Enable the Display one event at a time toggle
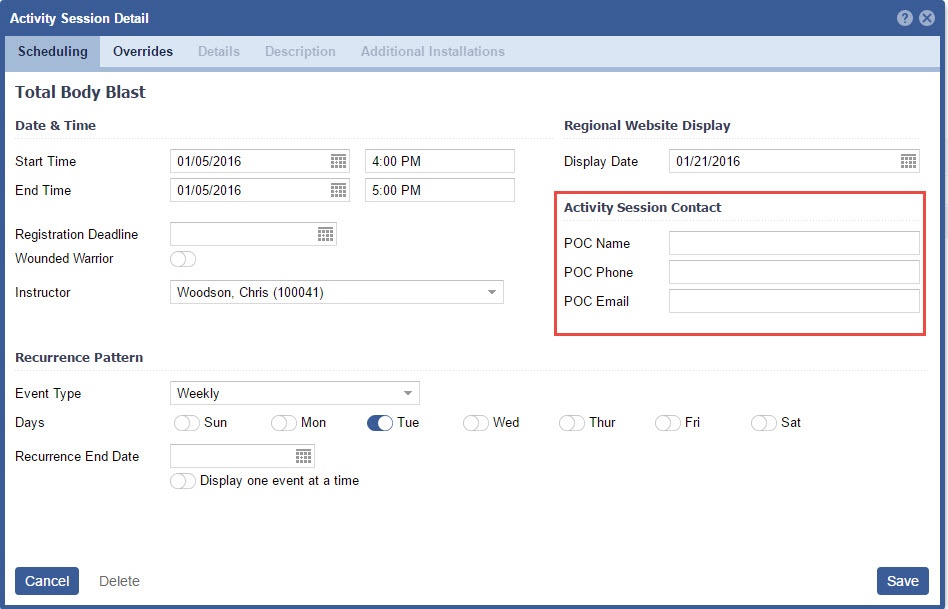This screenshot has width=948, height=609. click(x=183, y=481)
